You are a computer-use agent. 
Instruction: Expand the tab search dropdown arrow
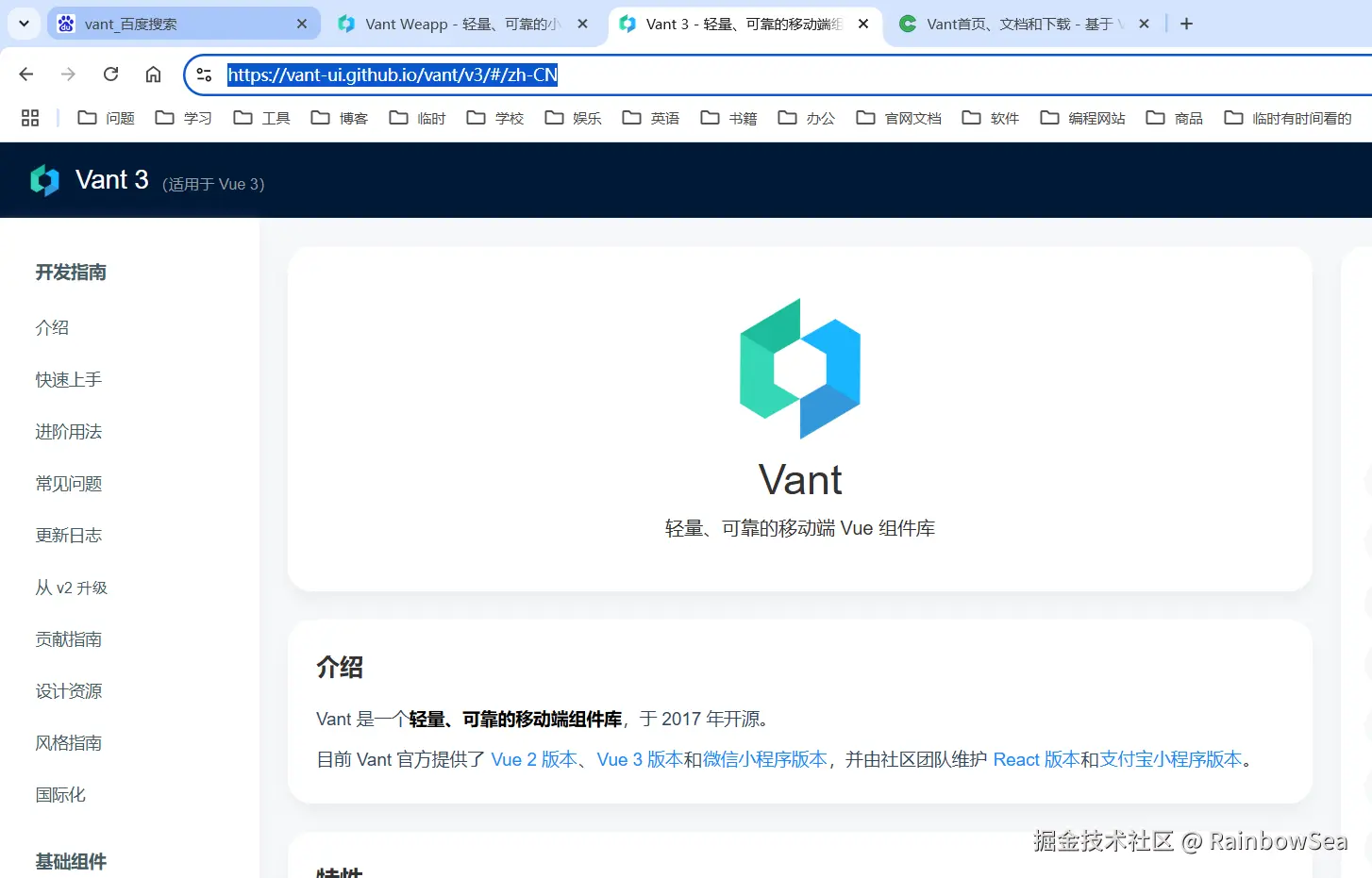click(x=24, y=24)
